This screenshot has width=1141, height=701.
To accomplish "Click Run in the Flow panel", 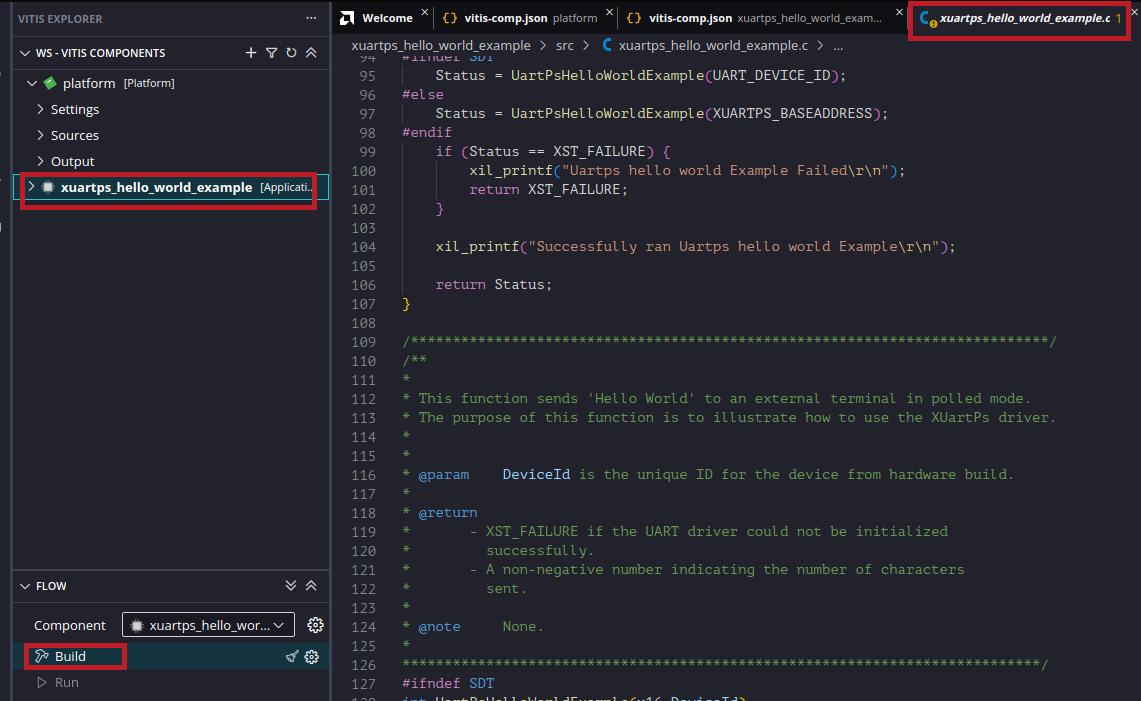I will pos(66,682).
